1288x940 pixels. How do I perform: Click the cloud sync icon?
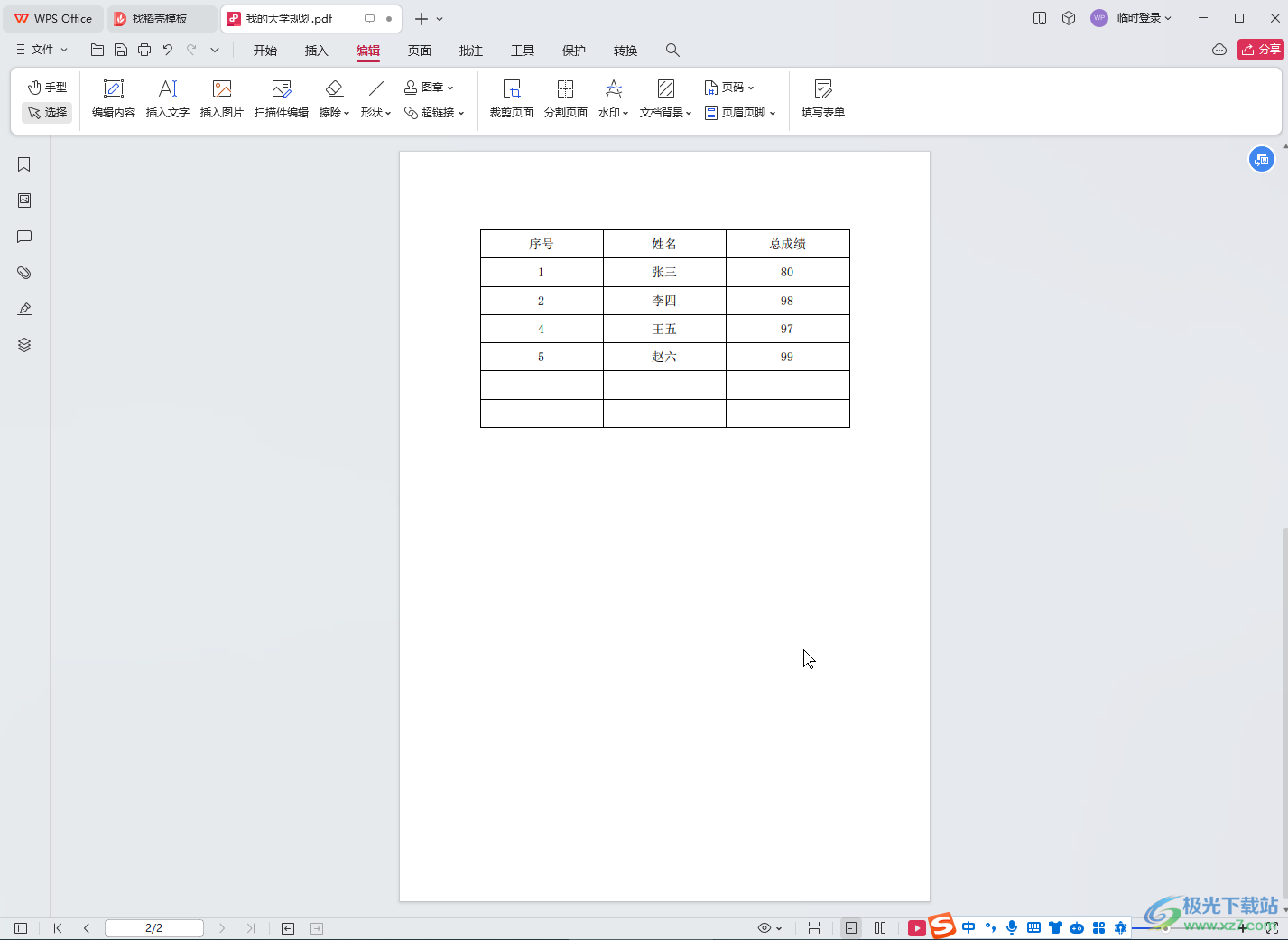(1219, 50)
